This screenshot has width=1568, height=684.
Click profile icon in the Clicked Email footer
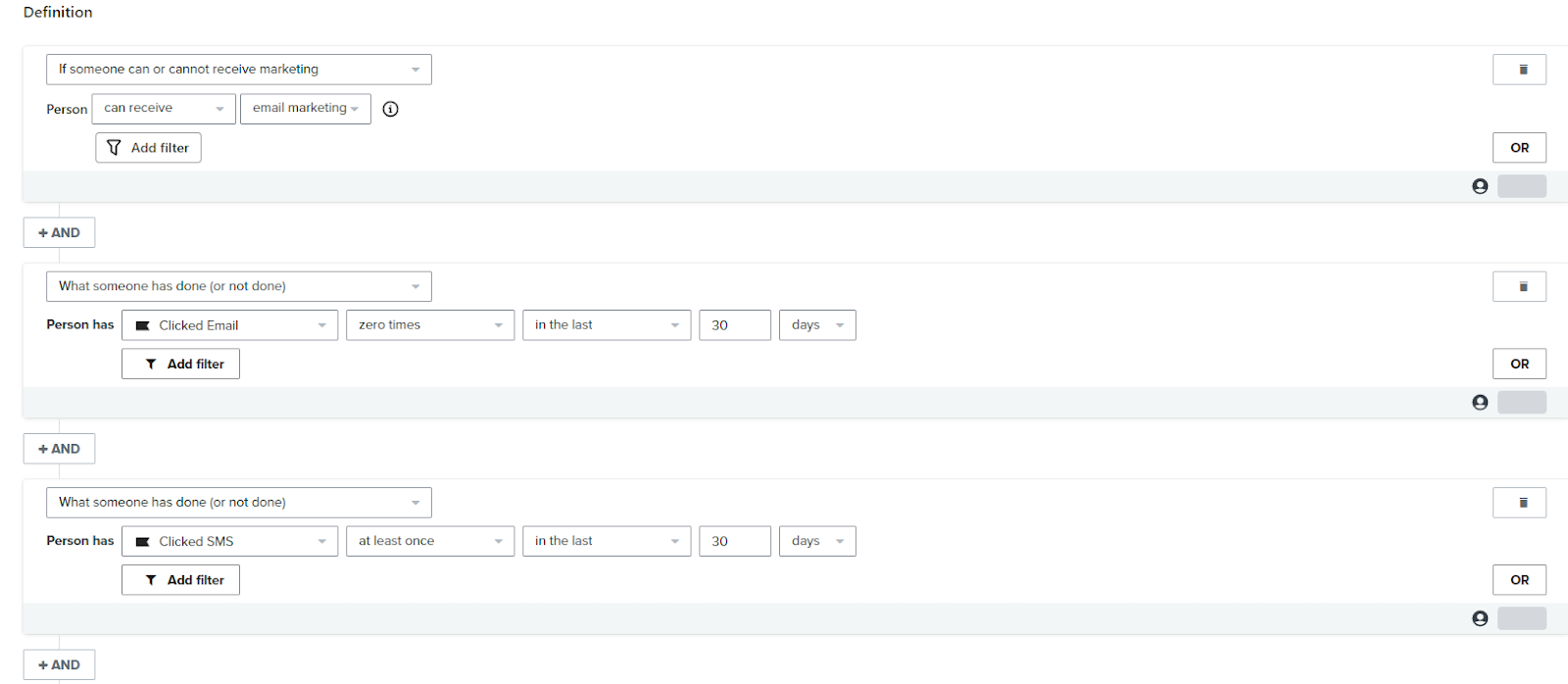point(1480,403)
